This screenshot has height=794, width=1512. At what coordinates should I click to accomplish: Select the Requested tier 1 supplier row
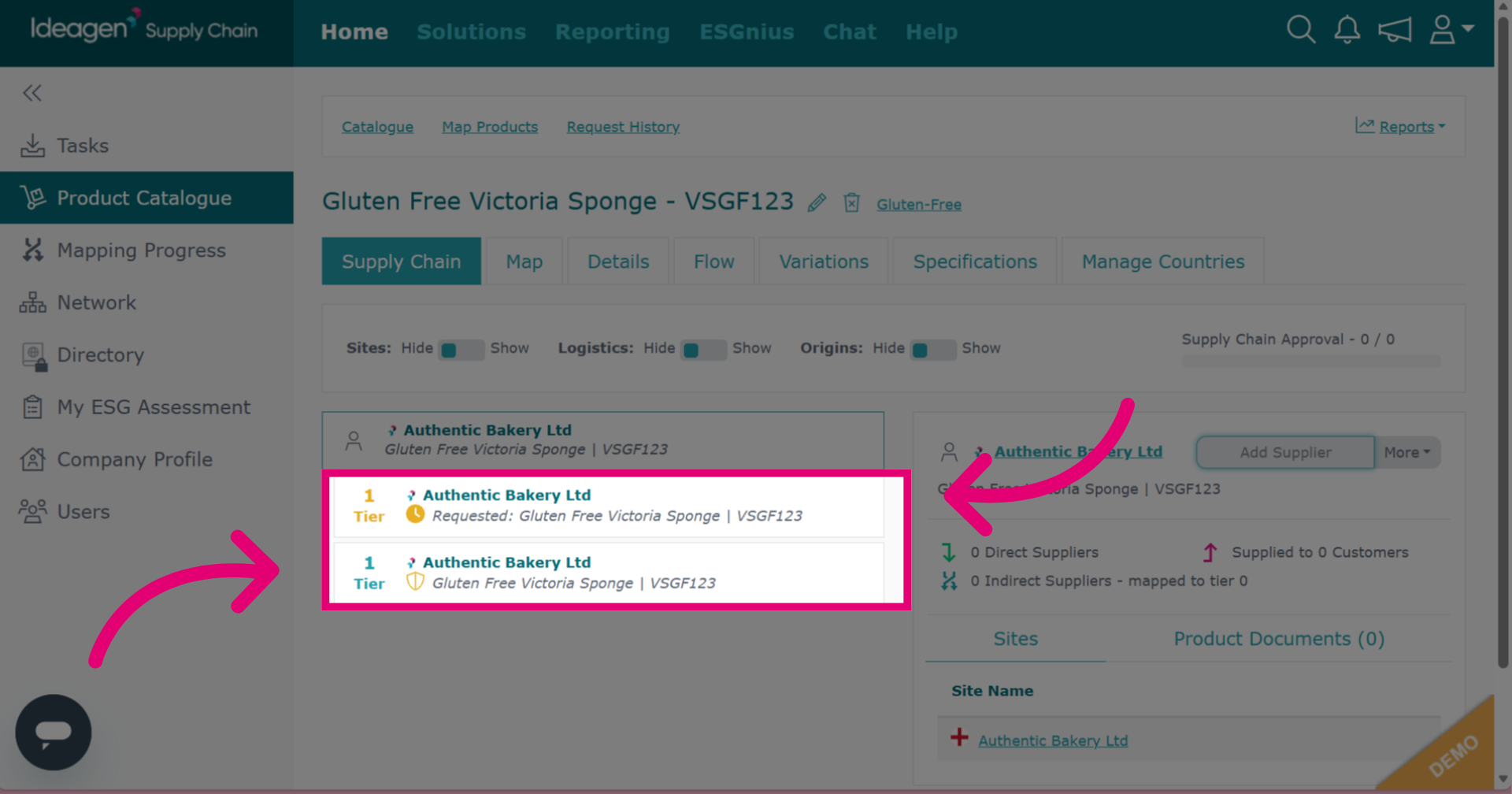click(608, 506)
